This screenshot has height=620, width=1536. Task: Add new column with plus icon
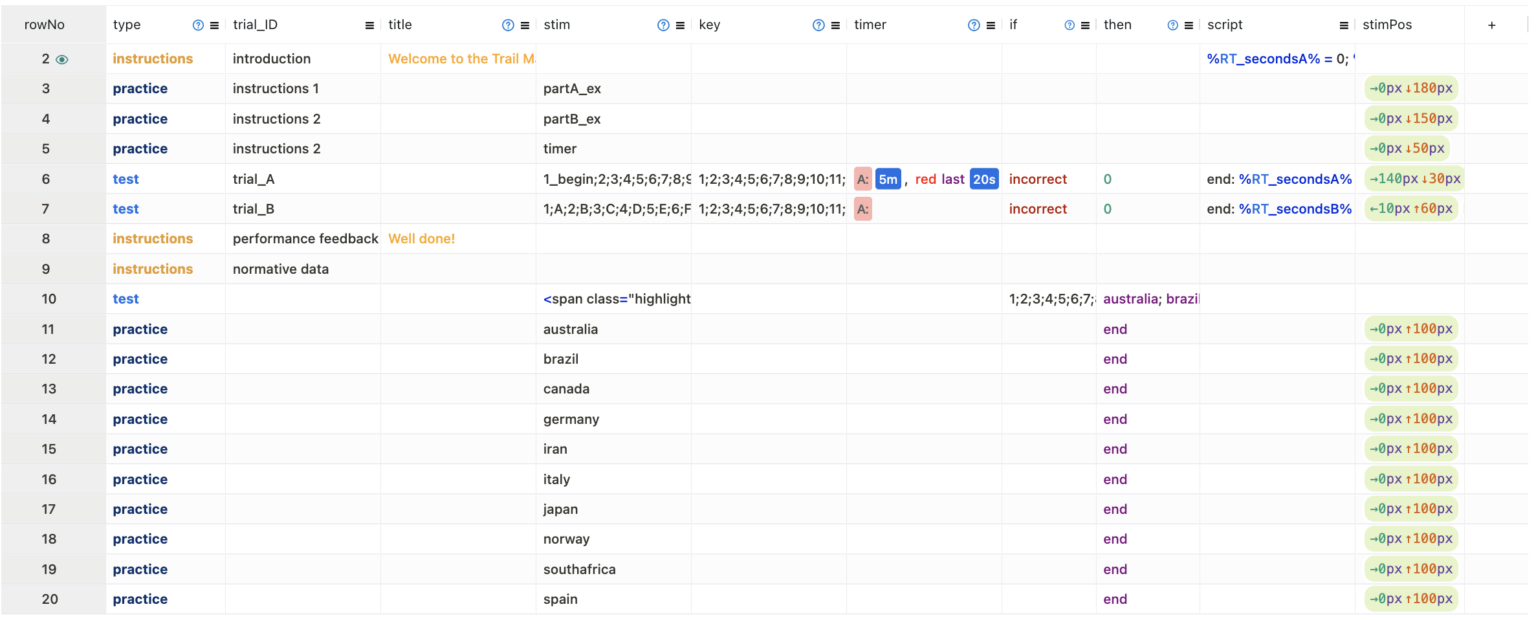pyautogui.click(x=1491, y=25)
